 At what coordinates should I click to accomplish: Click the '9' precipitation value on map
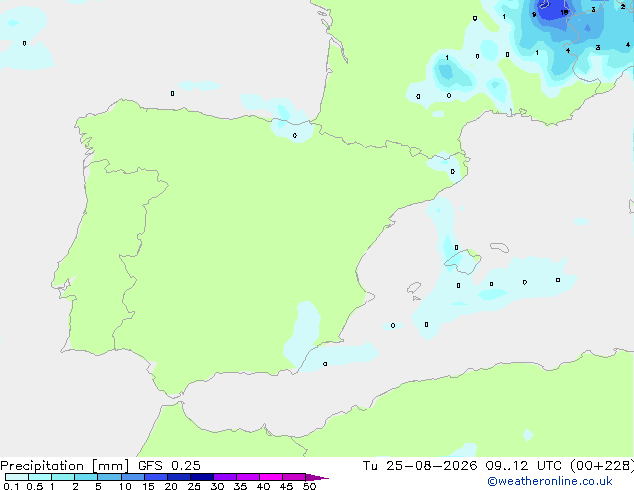(534, 15)
